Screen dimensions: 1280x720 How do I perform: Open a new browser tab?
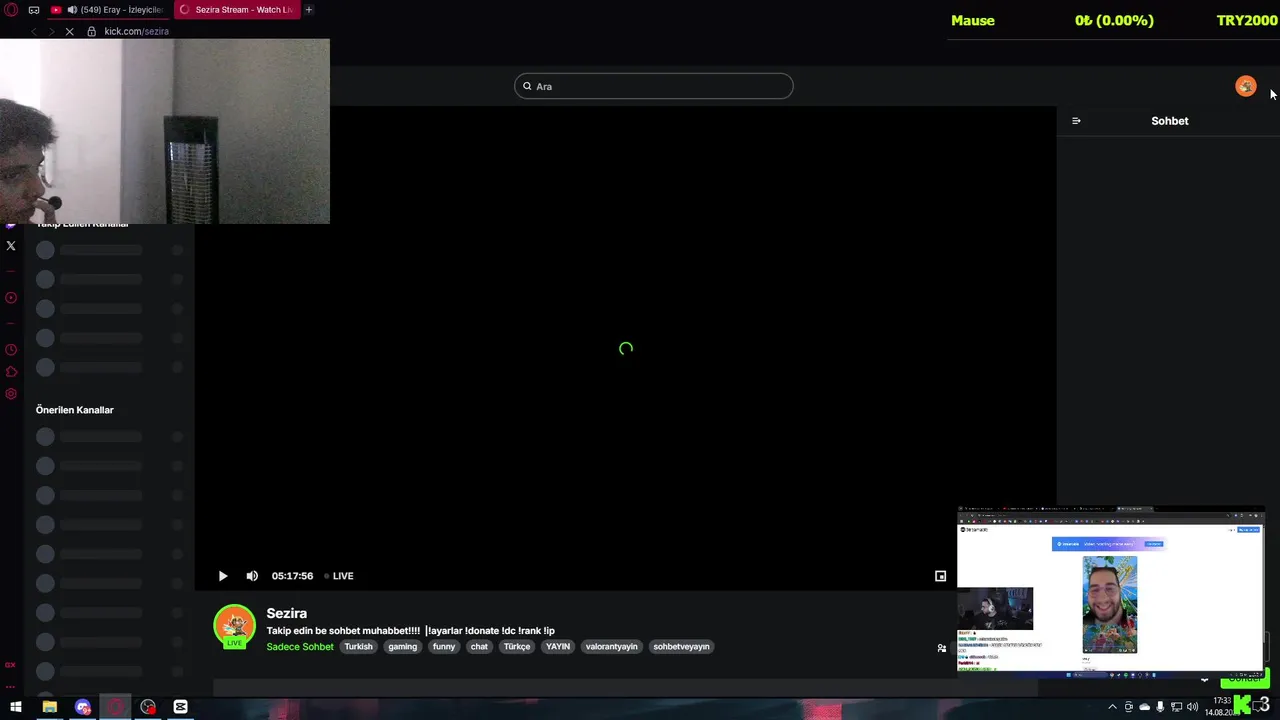click(x=309, y=10)
